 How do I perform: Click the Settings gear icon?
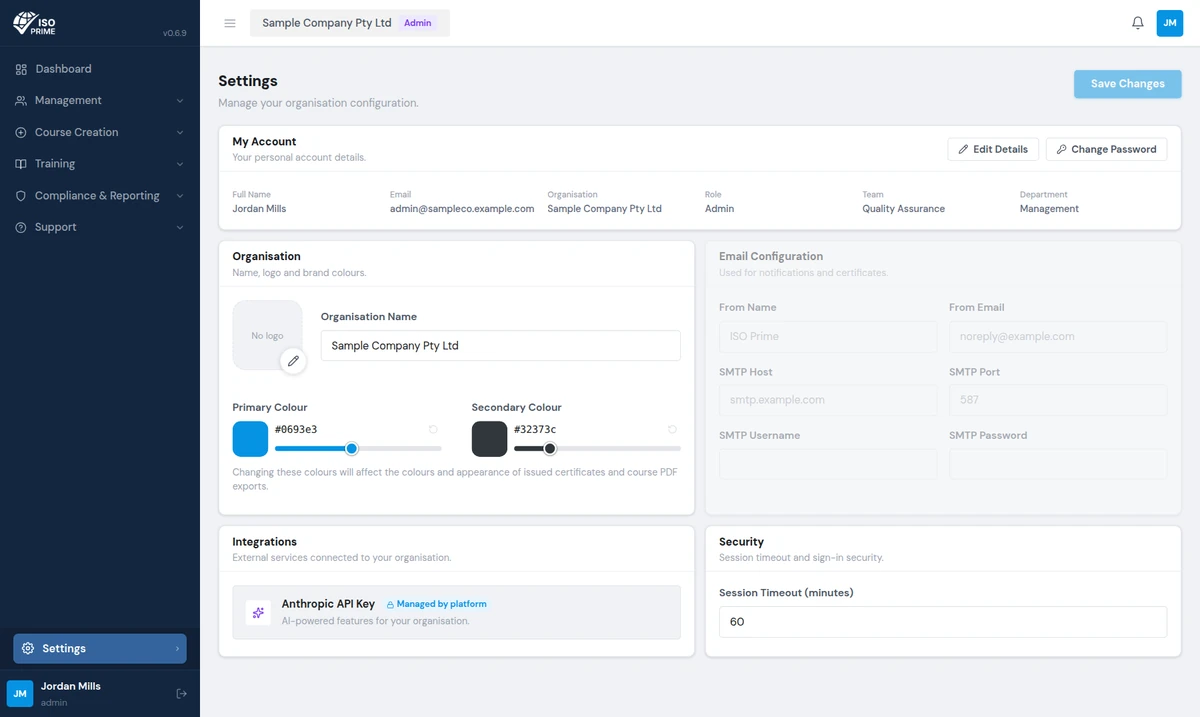tap(28, 648)
